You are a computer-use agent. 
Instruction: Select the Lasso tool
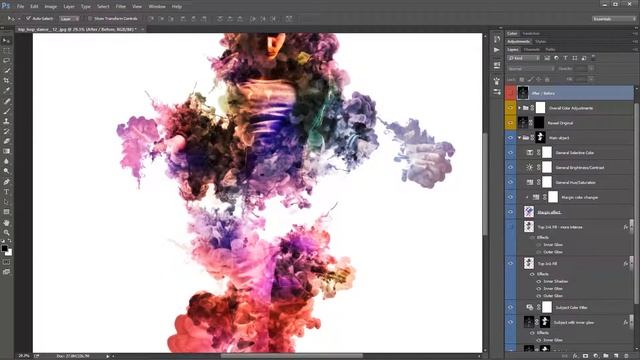tap(6, 60)
